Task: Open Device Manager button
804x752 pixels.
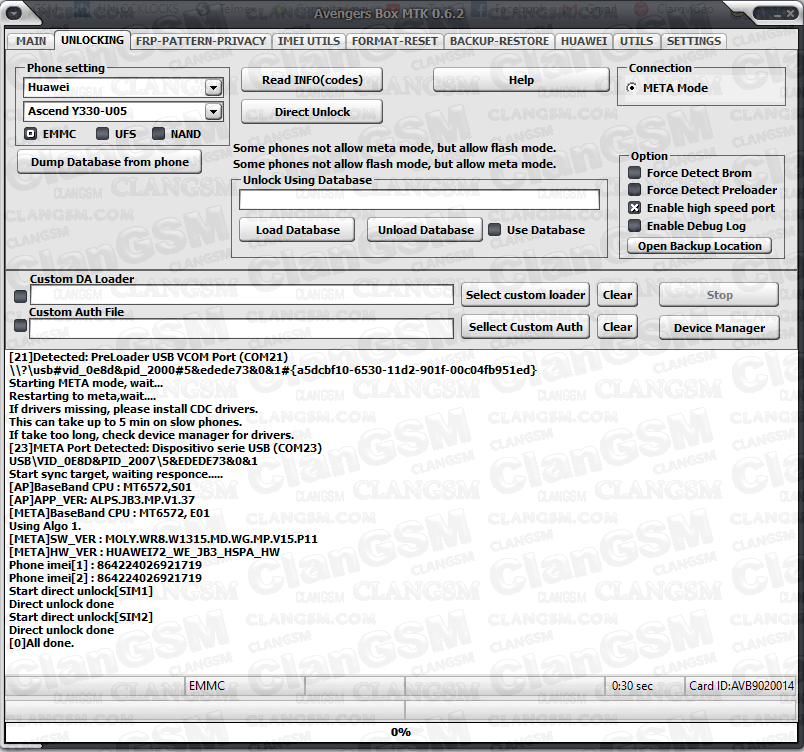Action: click(719, 328)
